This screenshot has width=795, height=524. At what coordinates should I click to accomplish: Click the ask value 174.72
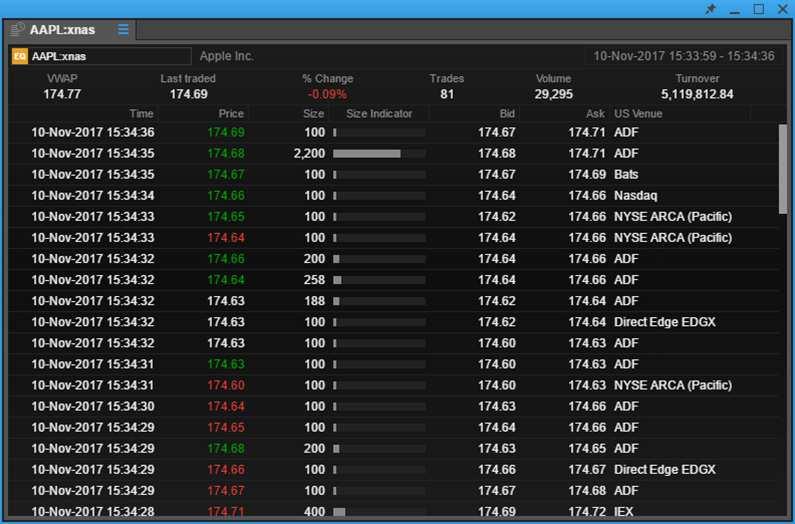click(587, 512)
